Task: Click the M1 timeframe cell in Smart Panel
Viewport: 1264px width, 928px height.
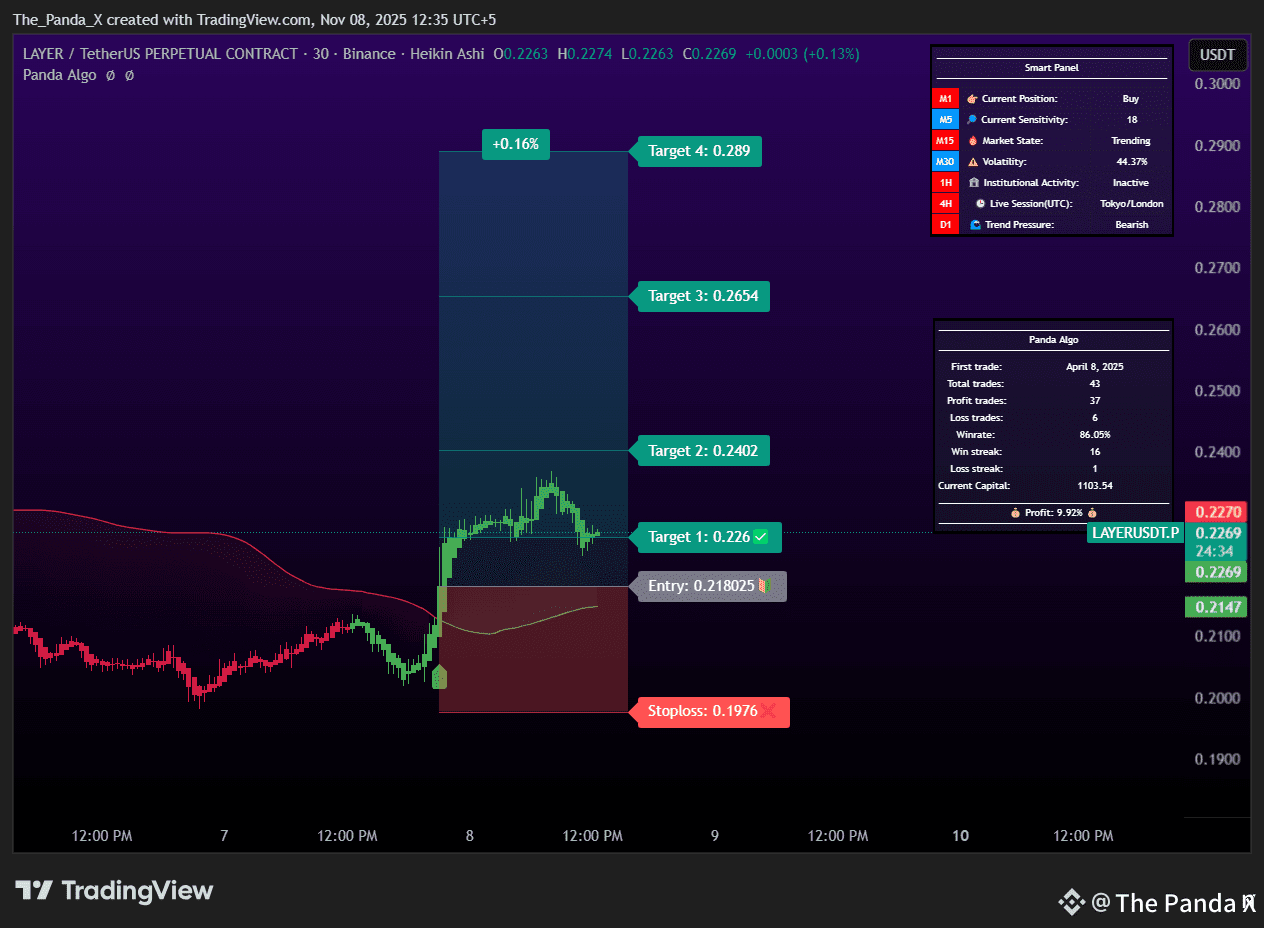Action: (x=945, y=99)
